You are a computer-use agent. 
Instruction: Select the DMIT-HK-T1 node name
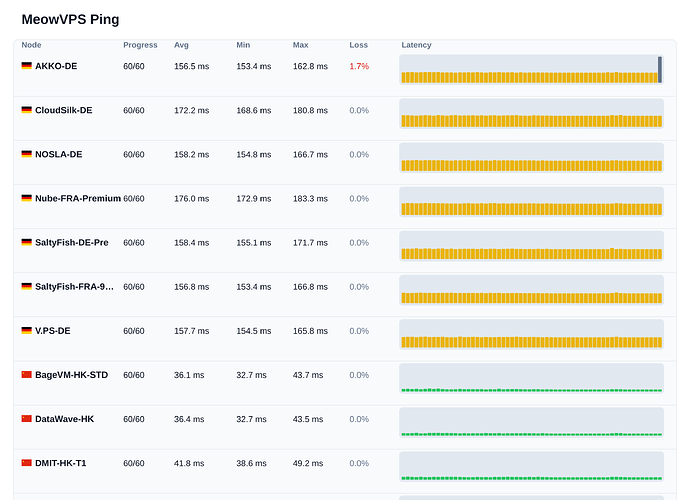point(61,463)
